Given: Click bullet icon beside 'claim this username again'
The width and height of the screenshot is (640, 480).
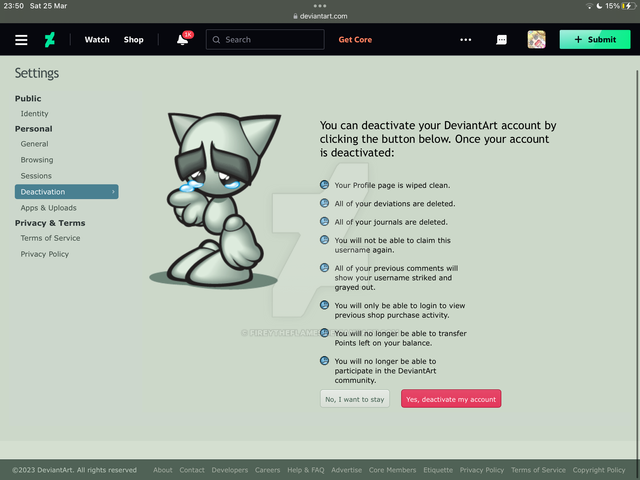Looking at the screenshot, I should point(324,240).
